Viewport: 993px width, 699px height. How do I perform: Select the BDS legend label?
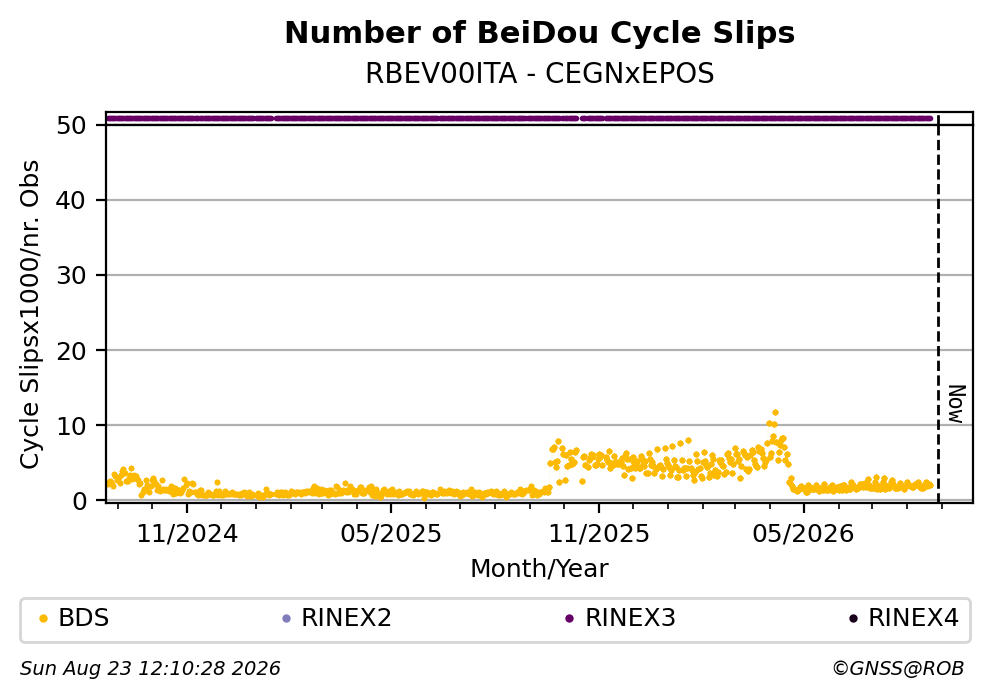(84, 618)
